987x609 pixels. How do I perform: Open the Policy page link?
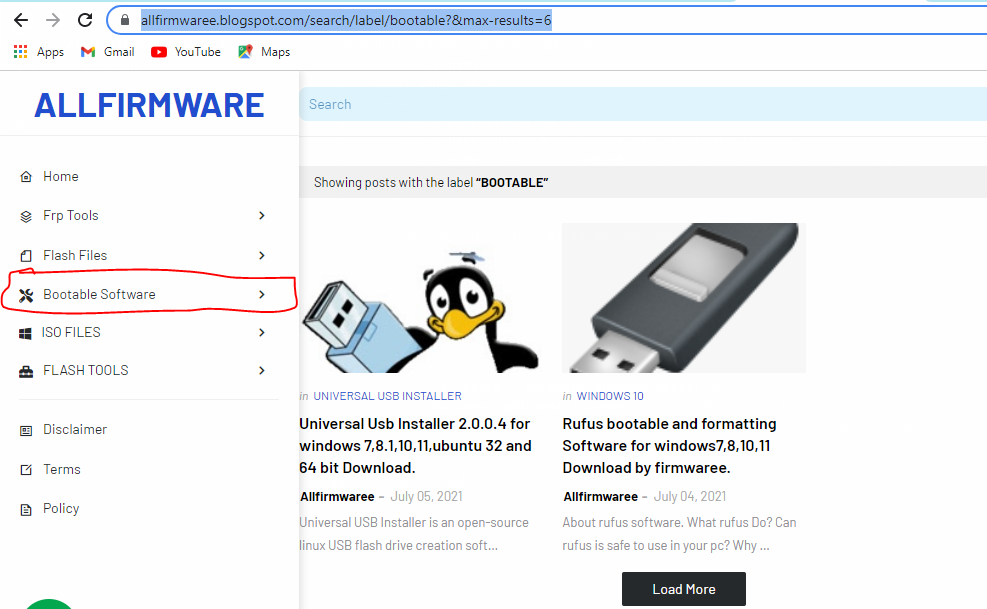61,508
